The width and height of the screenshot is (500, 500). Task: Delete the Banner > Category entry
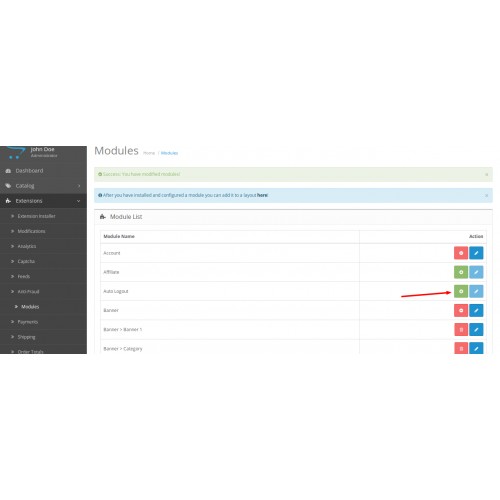coord(461,348)
